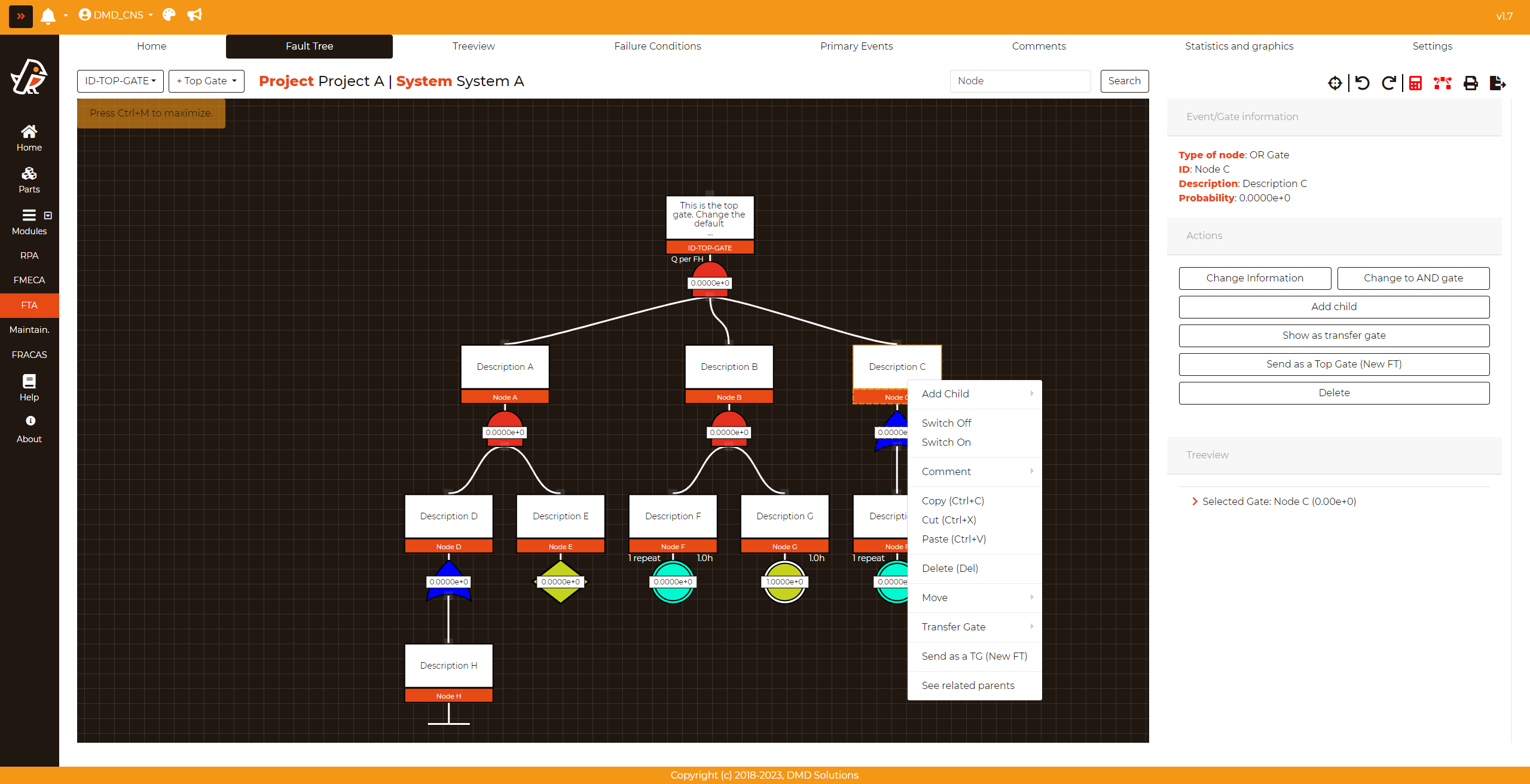
Task: Select Switch On in context menu
Action: click(x=946, y=442)
